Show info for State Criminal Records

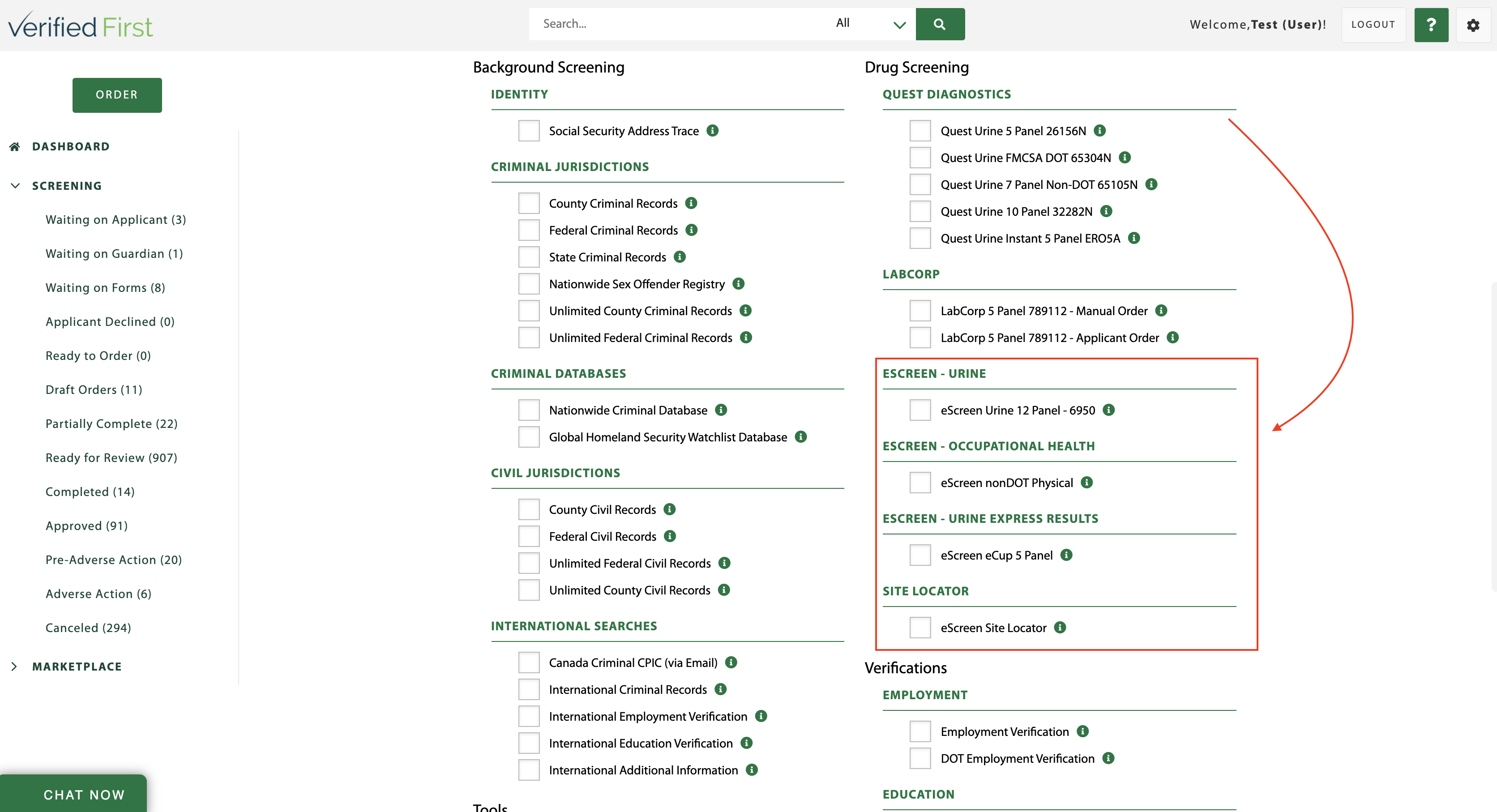pos(680,257)
